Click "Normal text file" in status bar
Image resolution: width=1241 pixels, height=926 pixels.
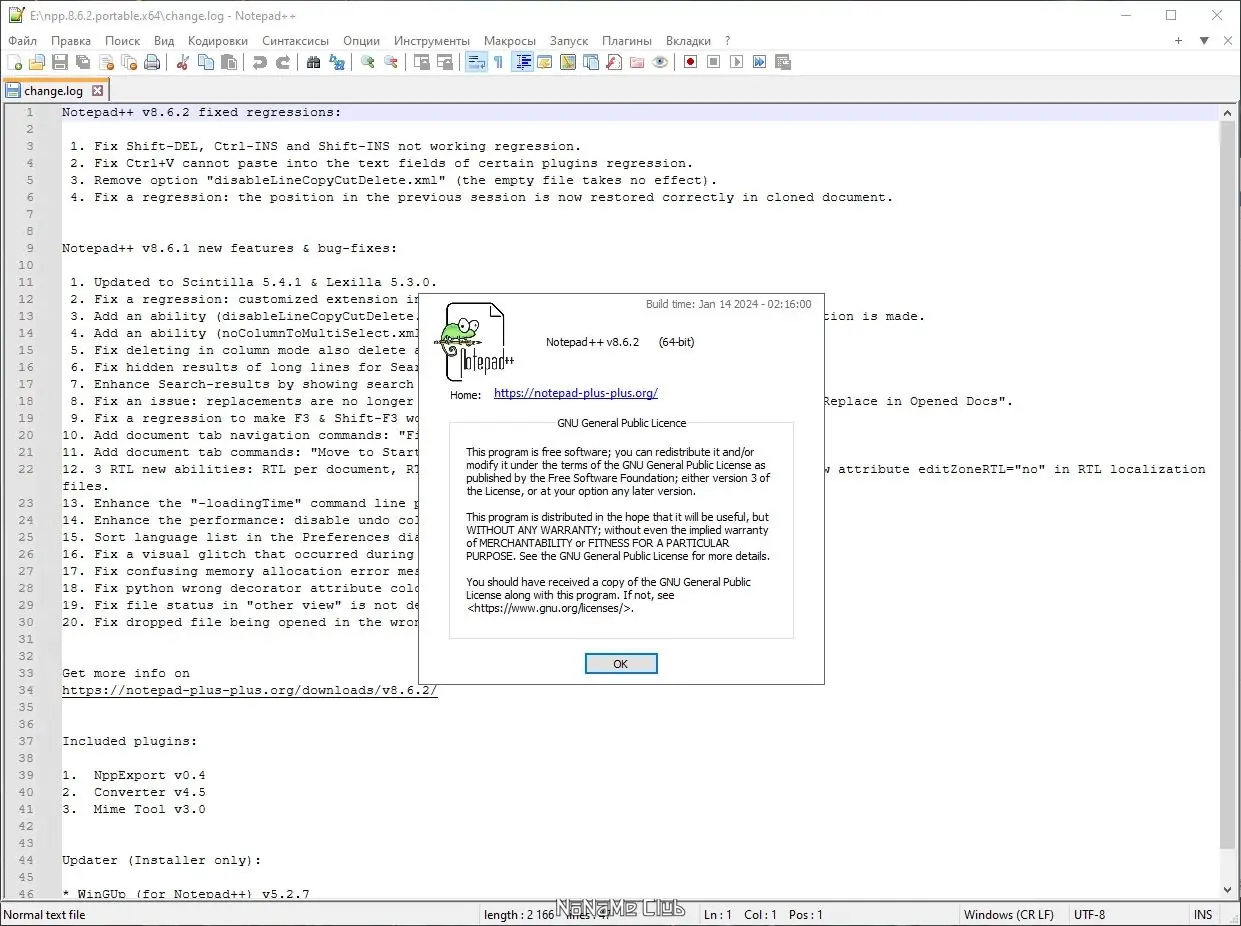(45, 915)
